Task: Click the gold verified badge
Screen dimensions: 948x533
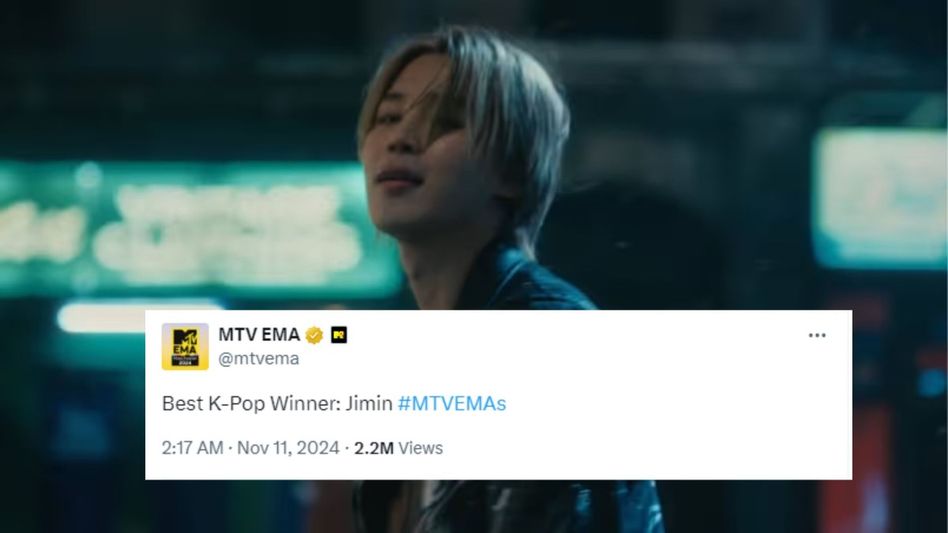Action: pyautogui.click(x=314, y=335)
